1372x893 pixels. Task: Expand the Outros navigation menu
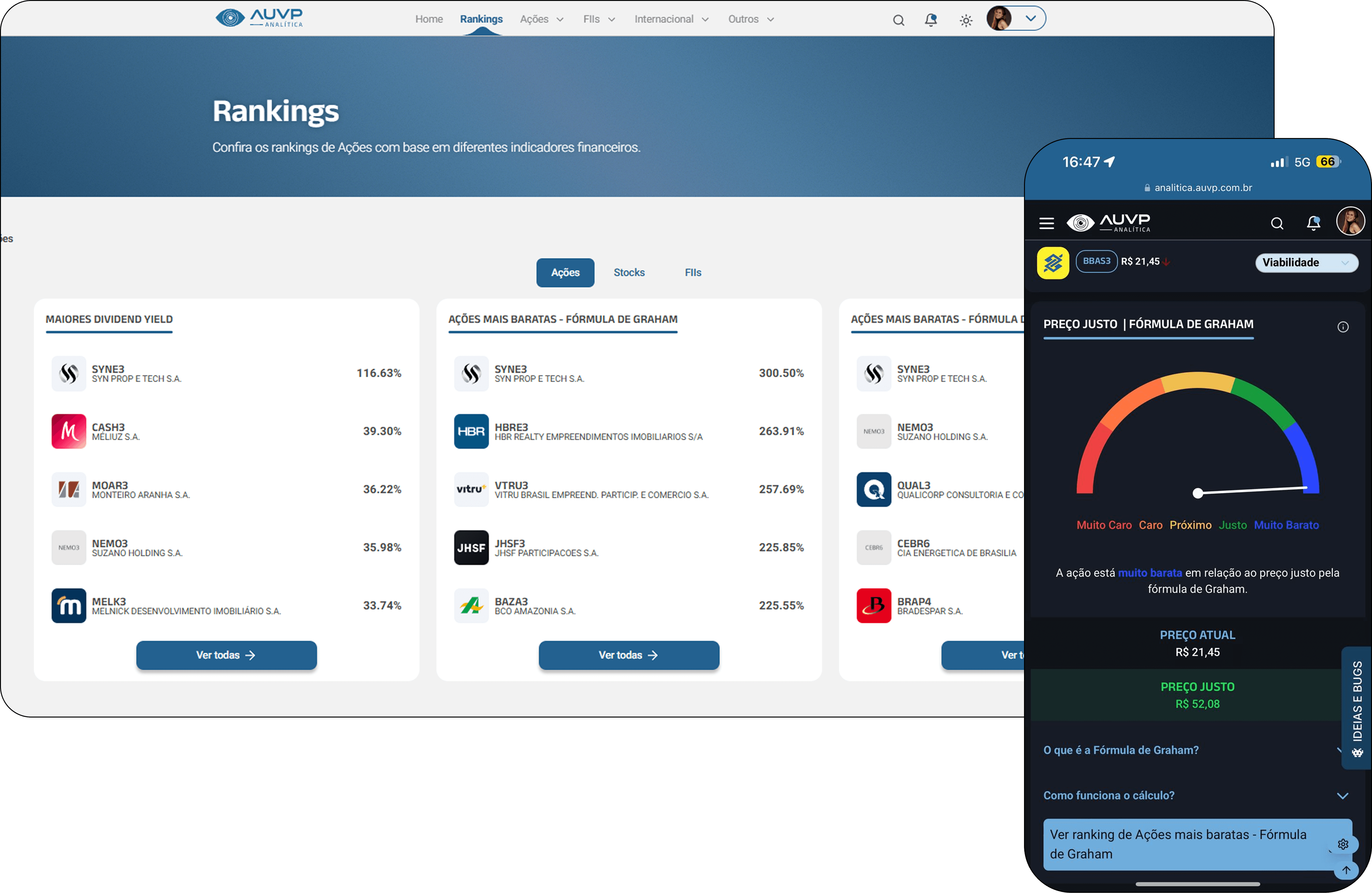click(x=751, y=19)
